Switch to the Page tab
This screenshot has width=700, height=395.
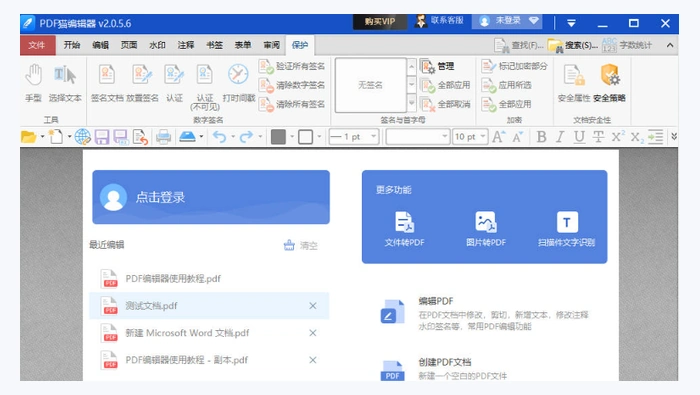pyautogui.click(x=129, y=45)
